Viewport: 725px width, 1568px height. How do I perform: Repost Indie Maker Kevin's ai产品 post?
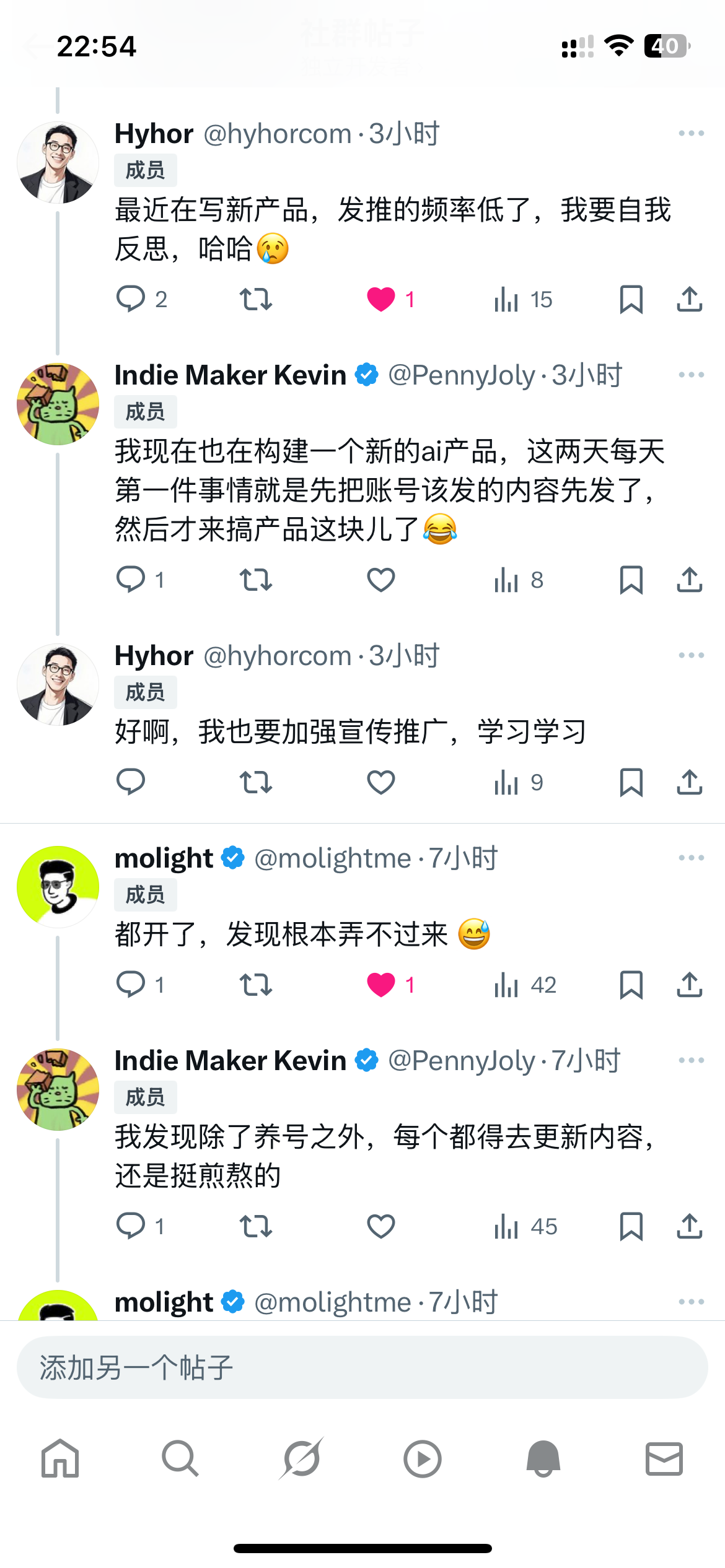click(x=255, y=580)
